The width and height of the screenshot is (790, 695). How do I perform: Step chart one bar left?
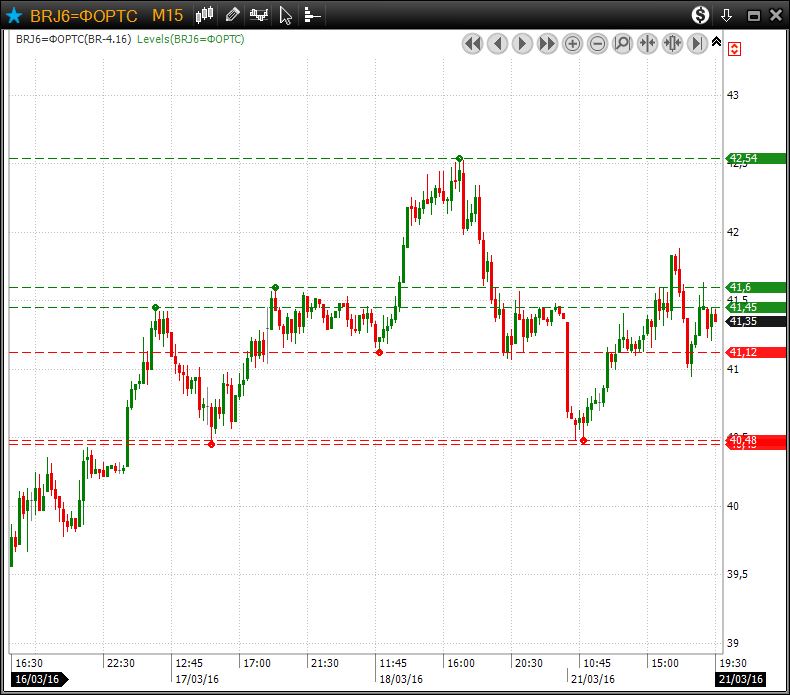pos(497,44)
